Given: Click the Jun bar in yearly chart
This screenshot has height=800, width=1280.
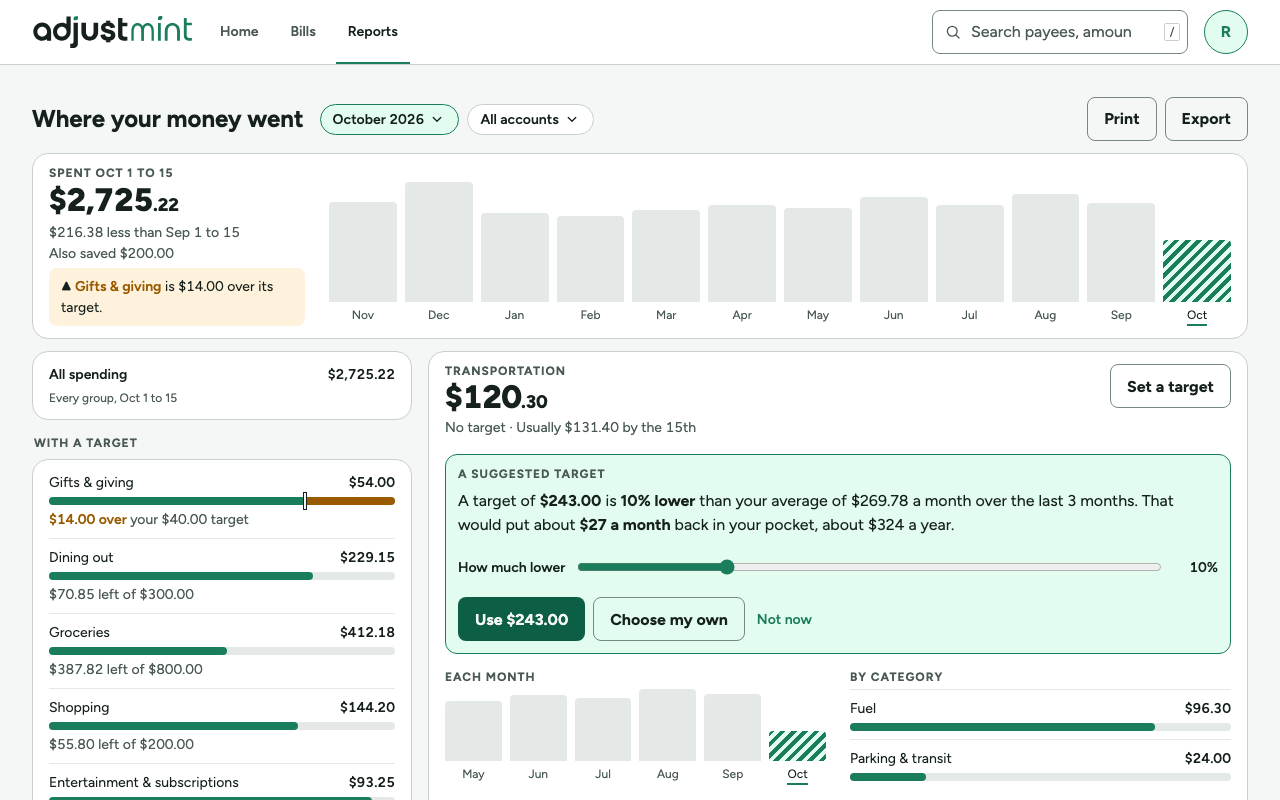Looking at the screenshot, I should pyautogui.click(x=894, y=250).
